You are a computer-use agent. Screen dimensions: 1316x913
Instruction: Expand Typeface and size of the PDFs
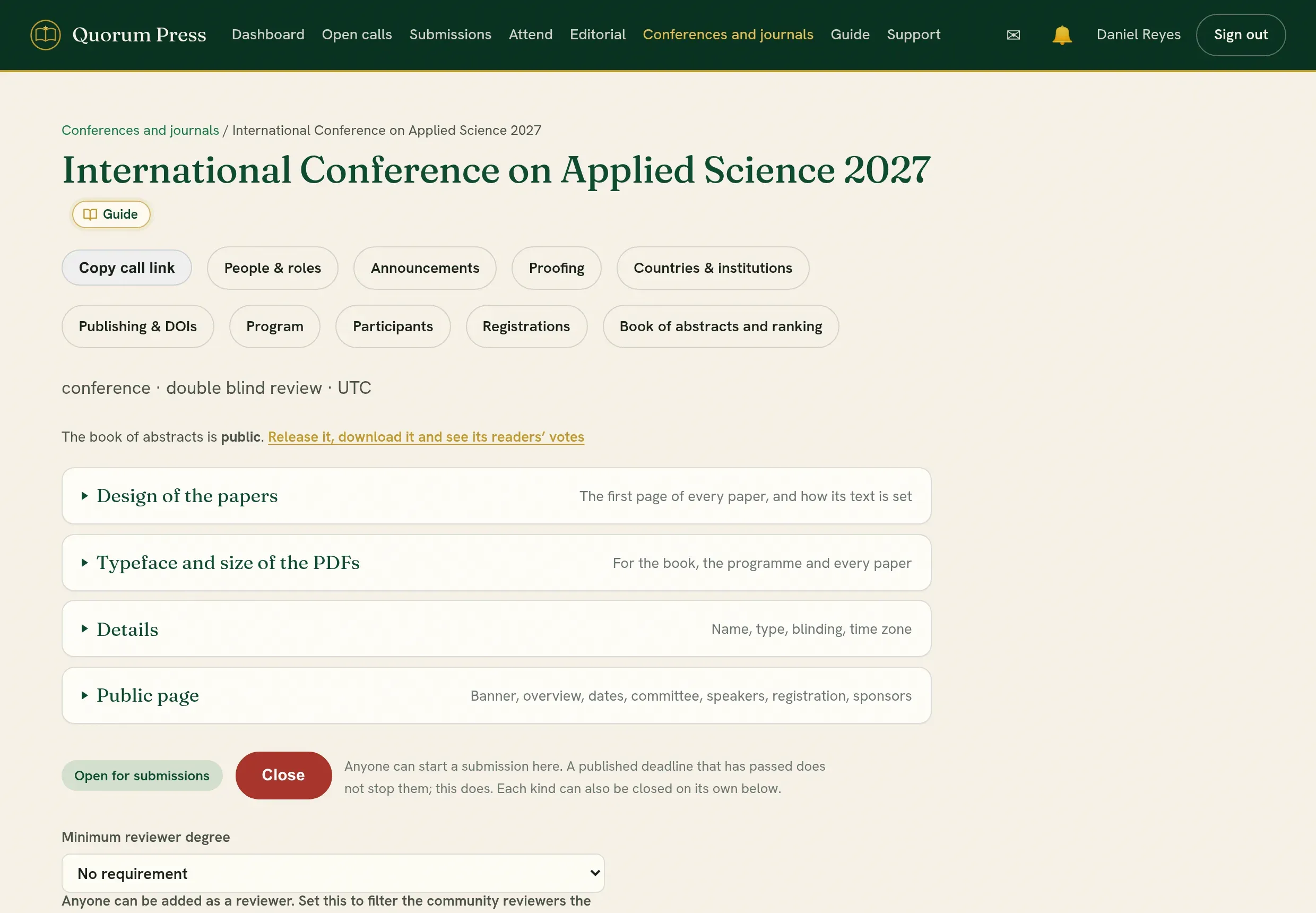496,563
